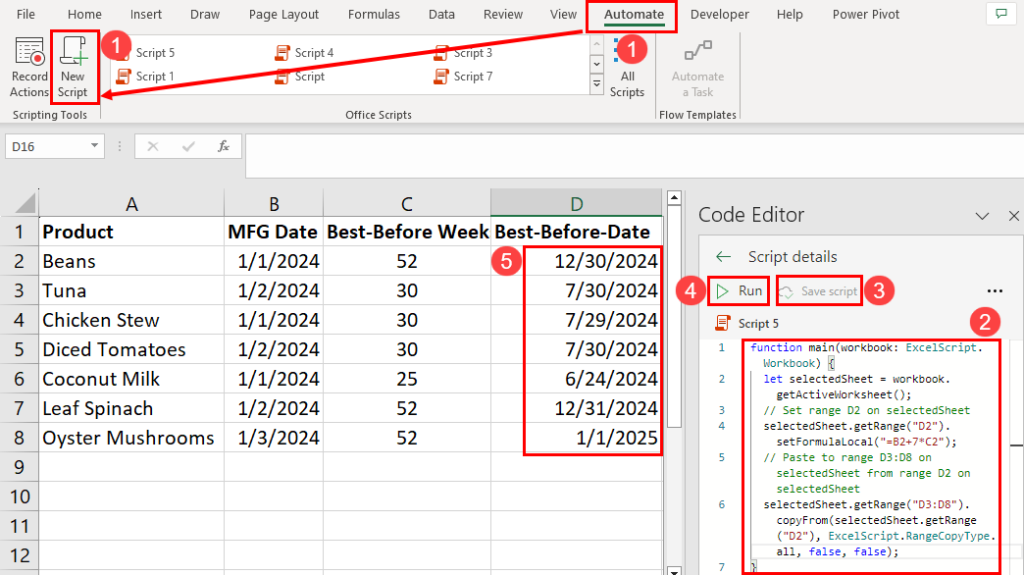Go back from Script details
Screen dimensions: 1024x575
click(723, 257)
